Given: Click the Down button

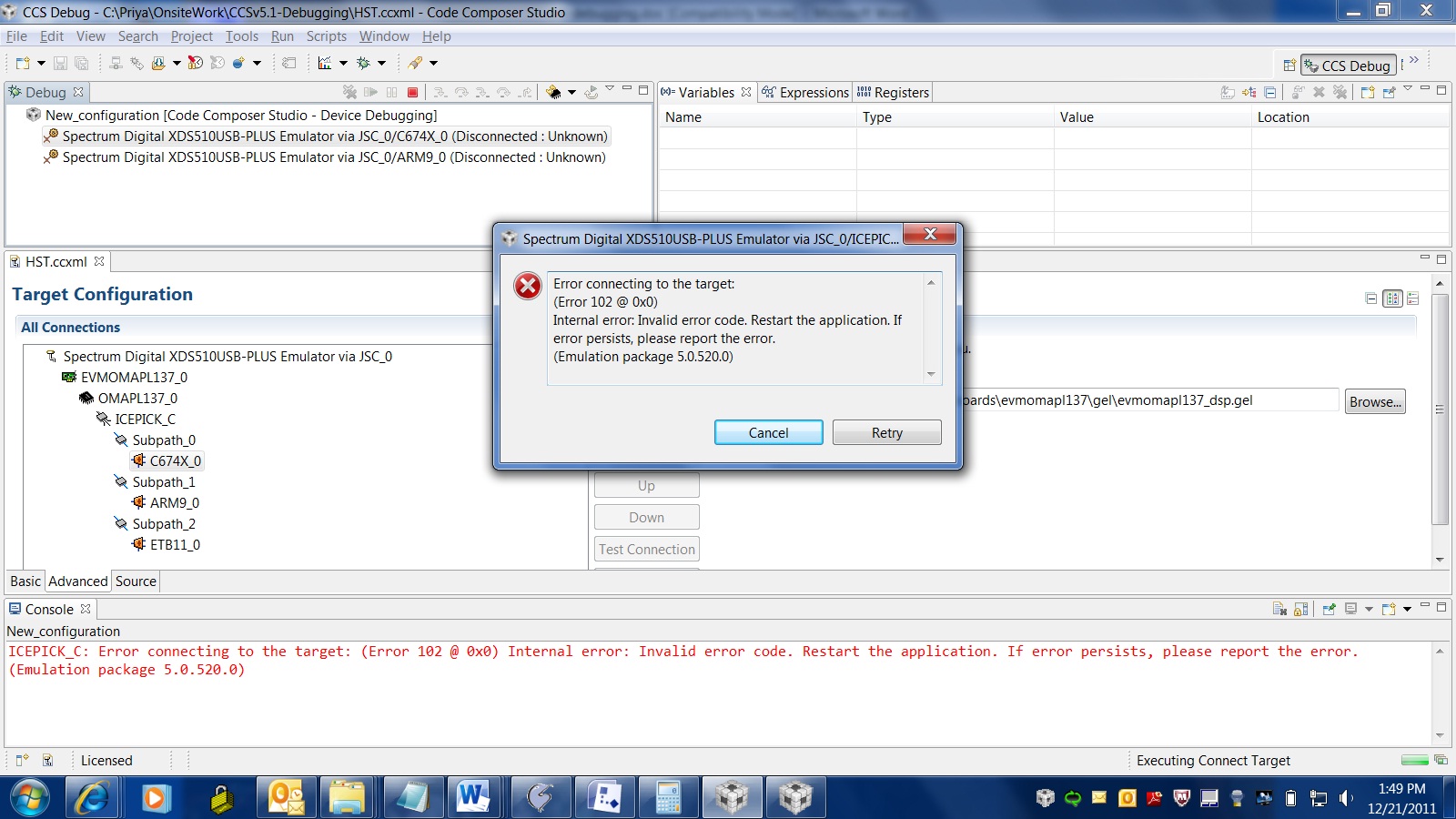Looking at the screenshot, I should (647, 518).
